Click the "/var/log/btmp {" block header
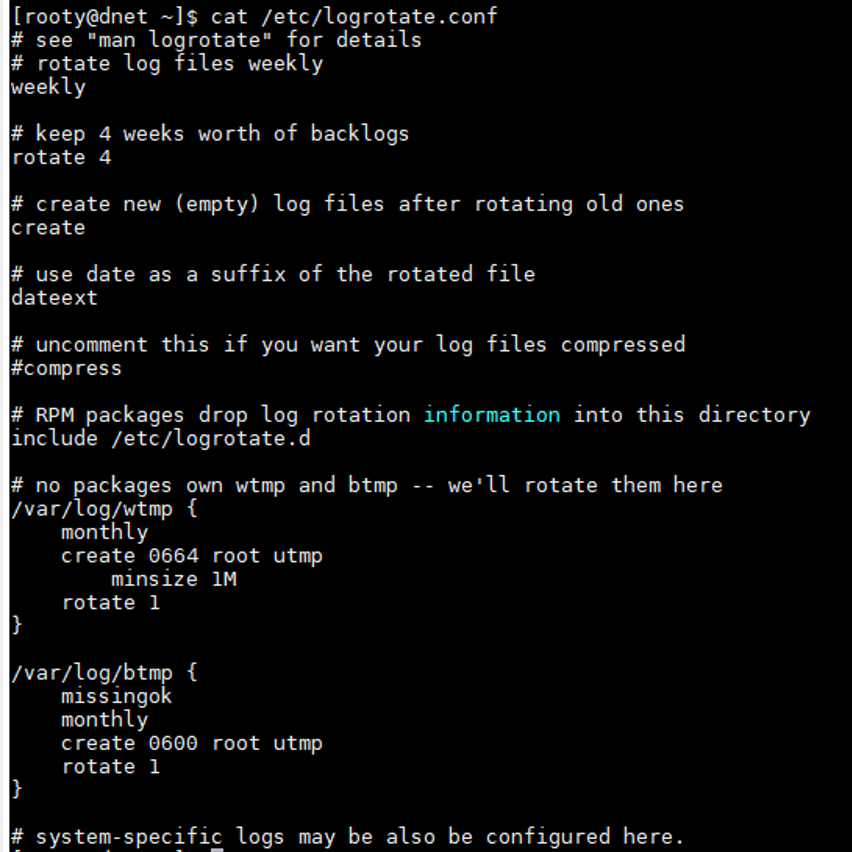Screen dimensions: 852x852 coord(104,672)
